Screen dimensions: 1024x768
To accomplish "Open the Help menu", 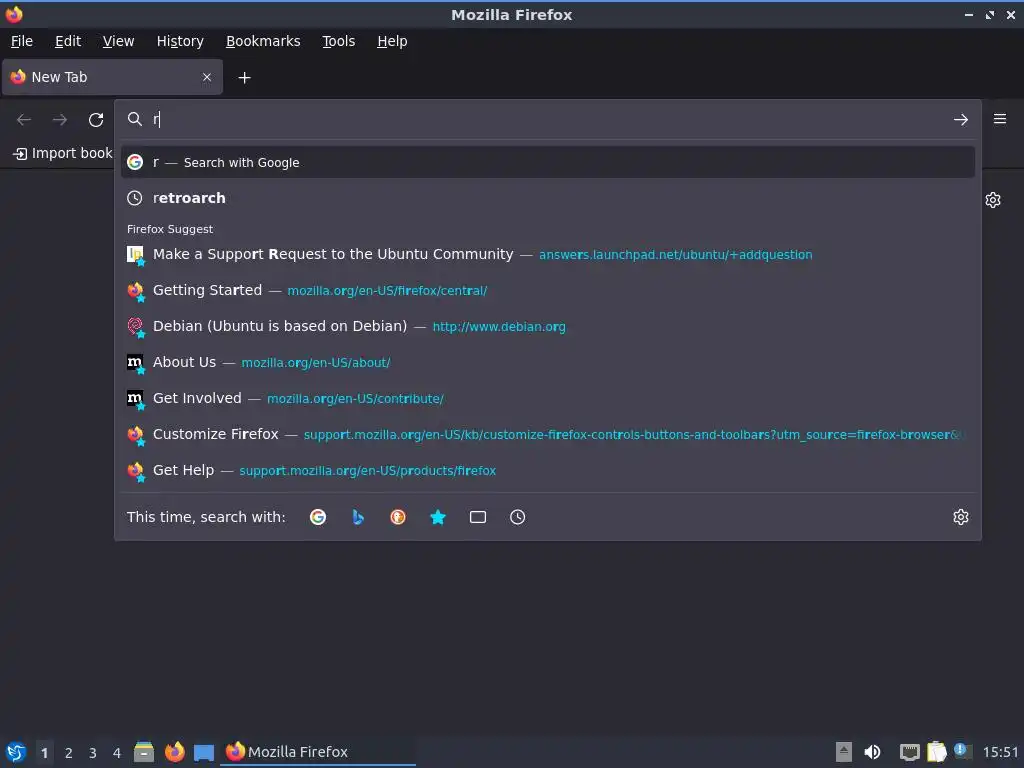I will [392, 41].
